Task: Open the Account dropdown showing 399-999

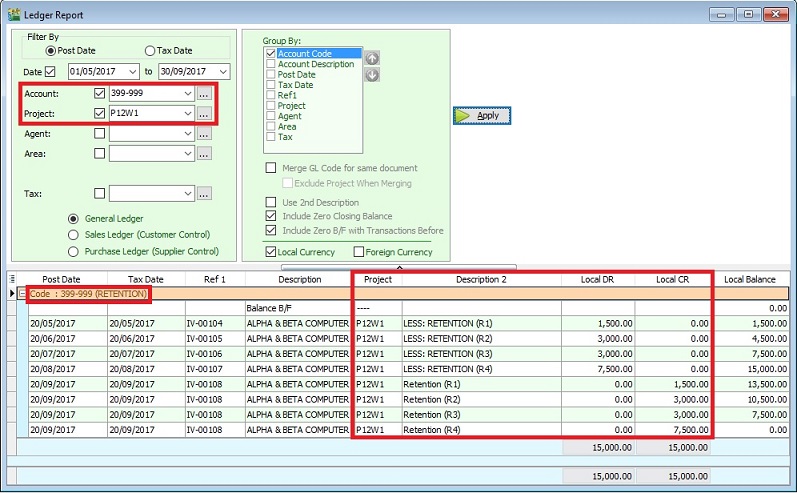Action: click(188, 94)
